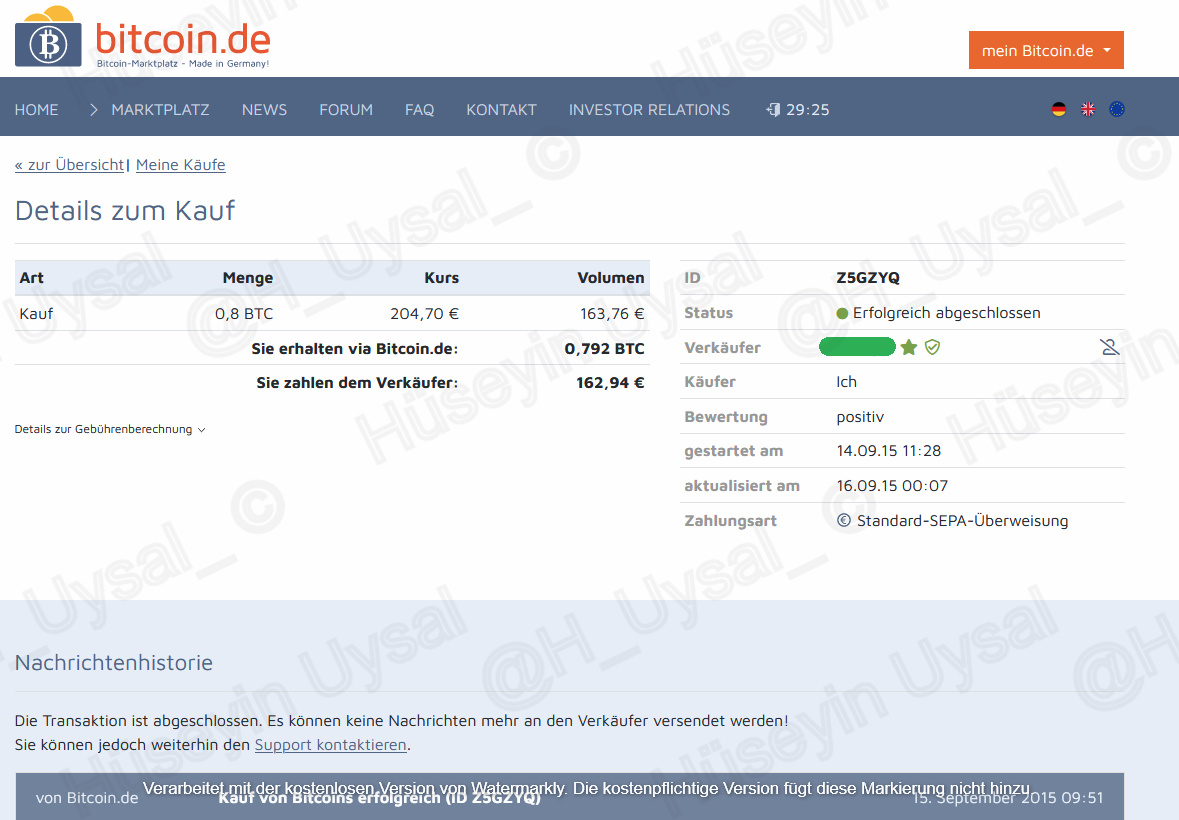Image resolution: width=1179 pixels, height=820 pixels.
Task: Click updated date 16.09.15 00:07
Action: point(892,486)
